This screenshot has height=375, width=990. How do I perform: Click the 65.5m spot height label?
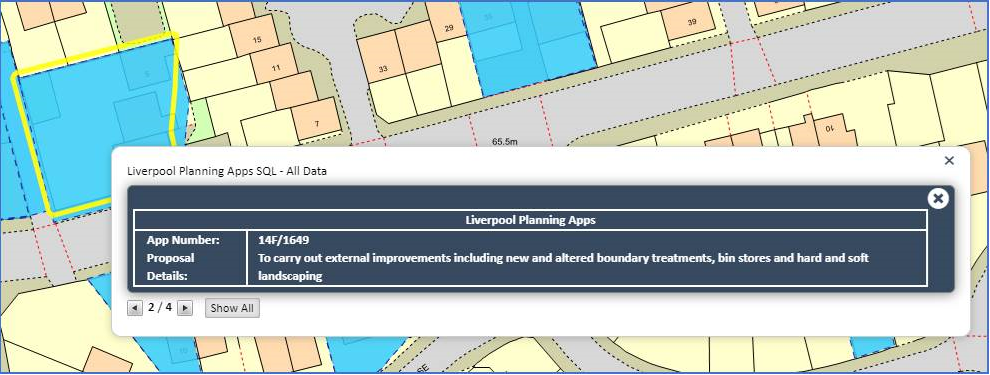click(504, 142)
